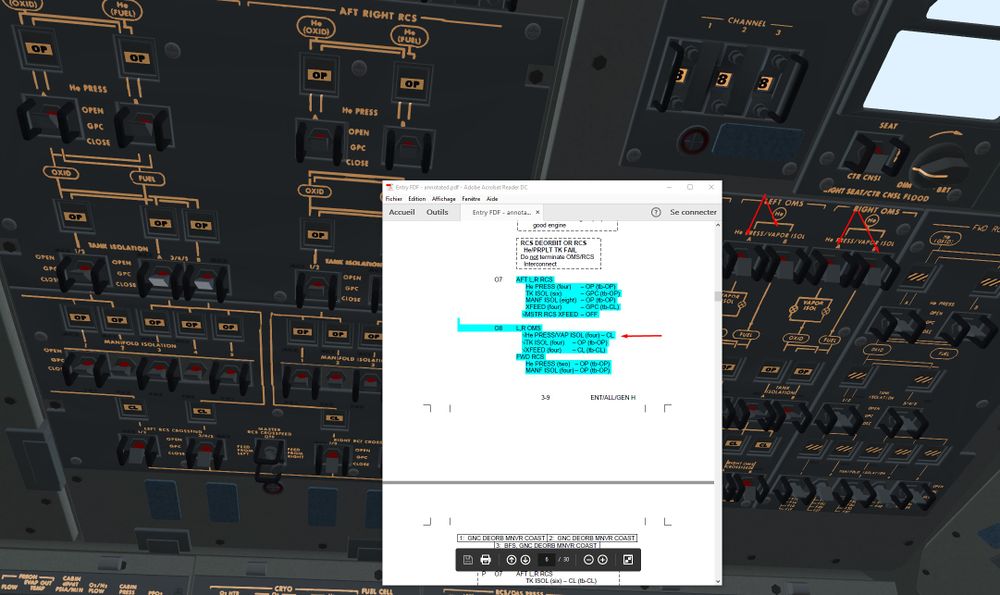Click PDF line "MSTR RCS XFEED – OFF"
This screenshot has height=595, width=1000.
561,314
